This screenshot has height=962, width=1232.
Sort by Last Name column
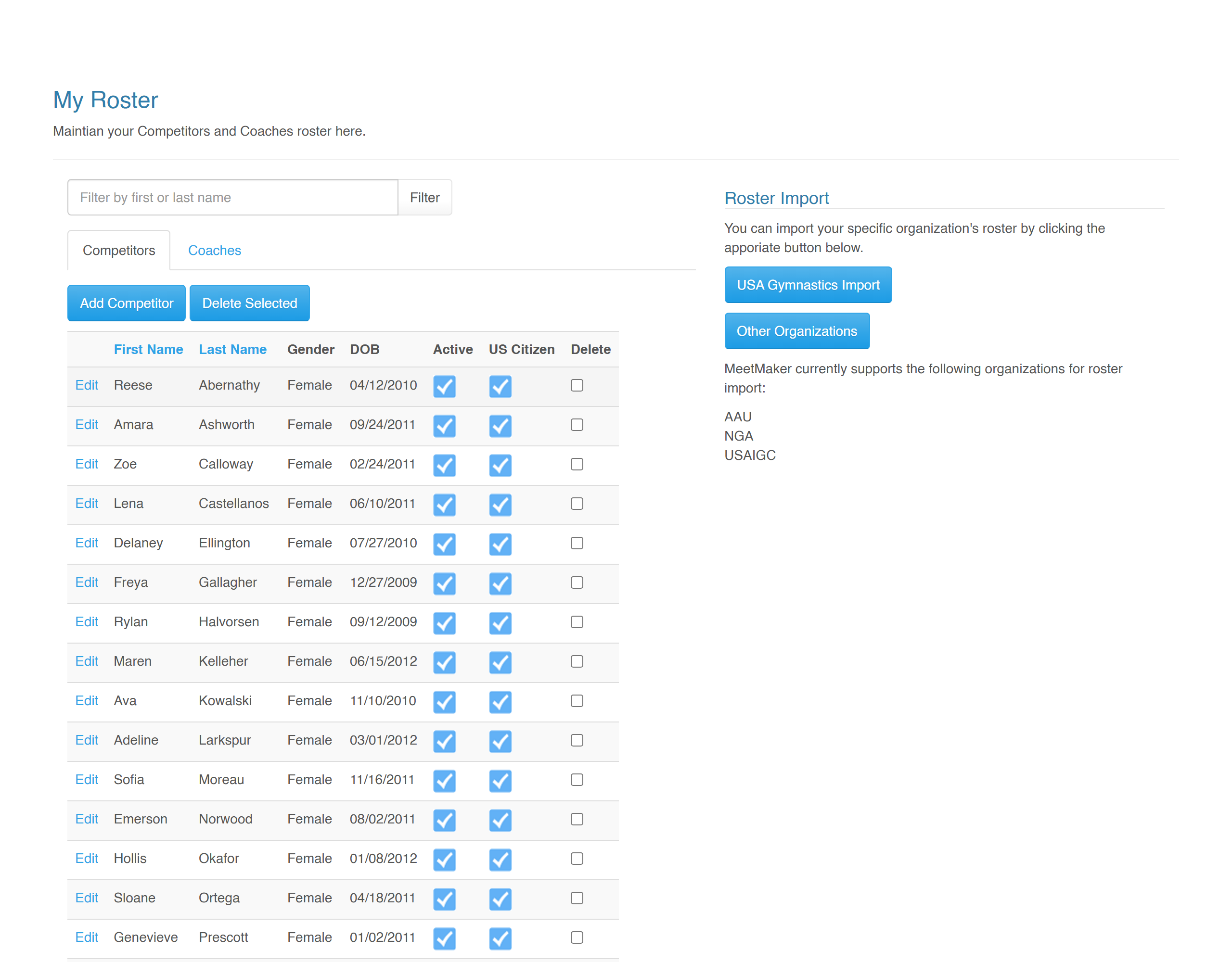click(x=232, y=350)
